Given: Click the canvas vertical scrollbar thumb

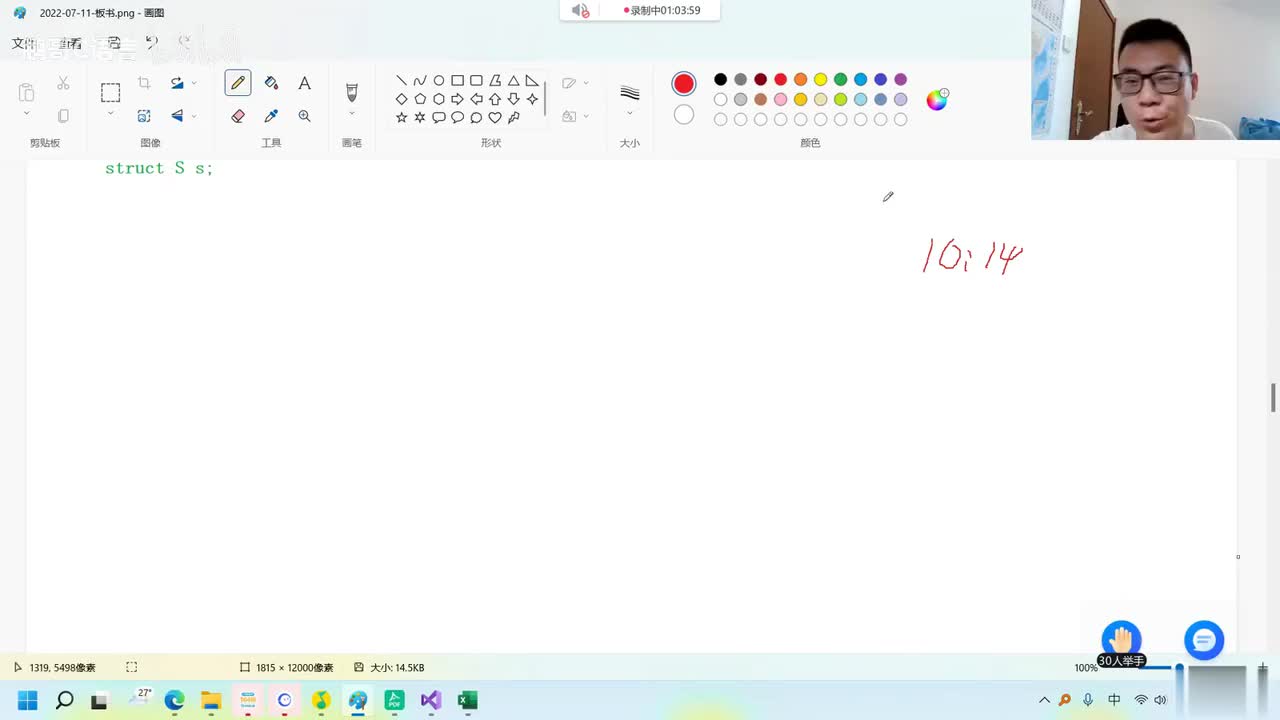Looking at the screenshot, I should pos(1273,397).
